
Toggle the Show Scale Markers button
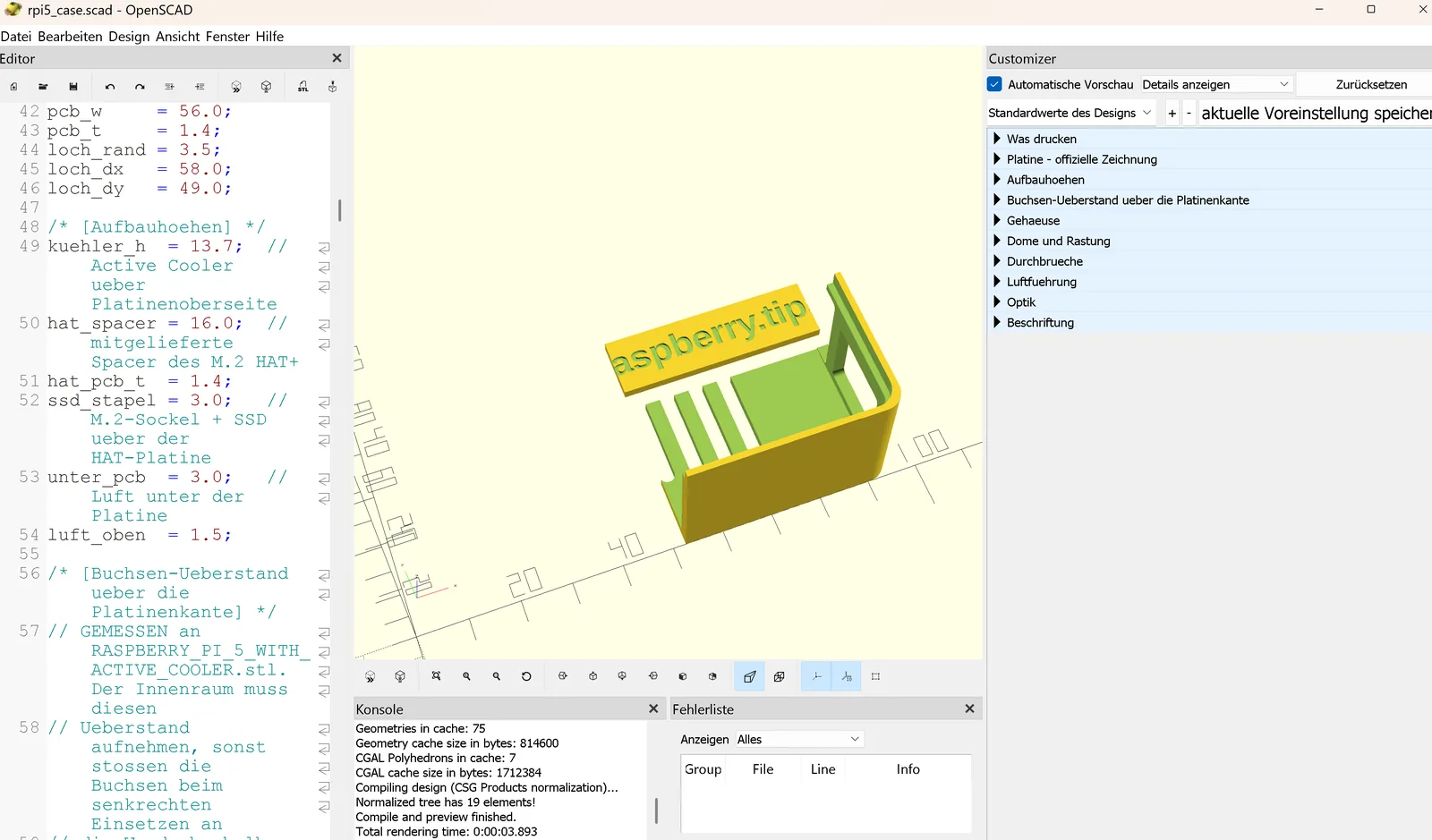pyautogui.click(x=846, y=676)
